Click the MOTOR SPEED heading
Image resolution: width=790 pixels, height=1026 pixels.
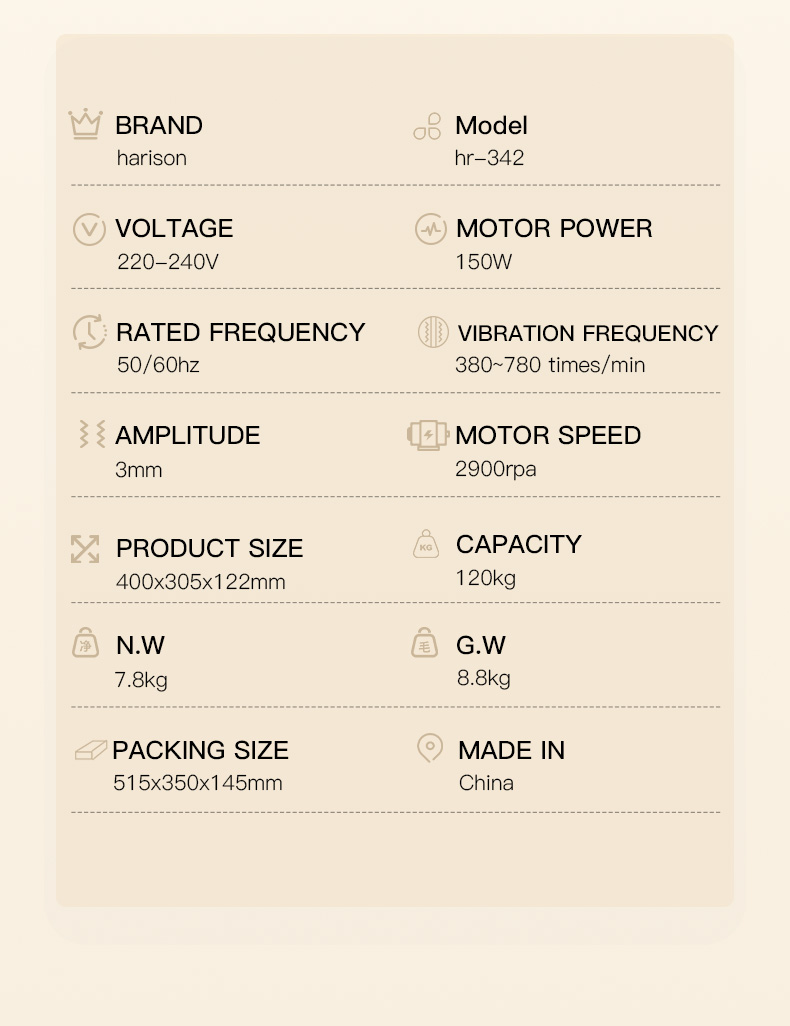pyautogui.click(x=548, y=435)
